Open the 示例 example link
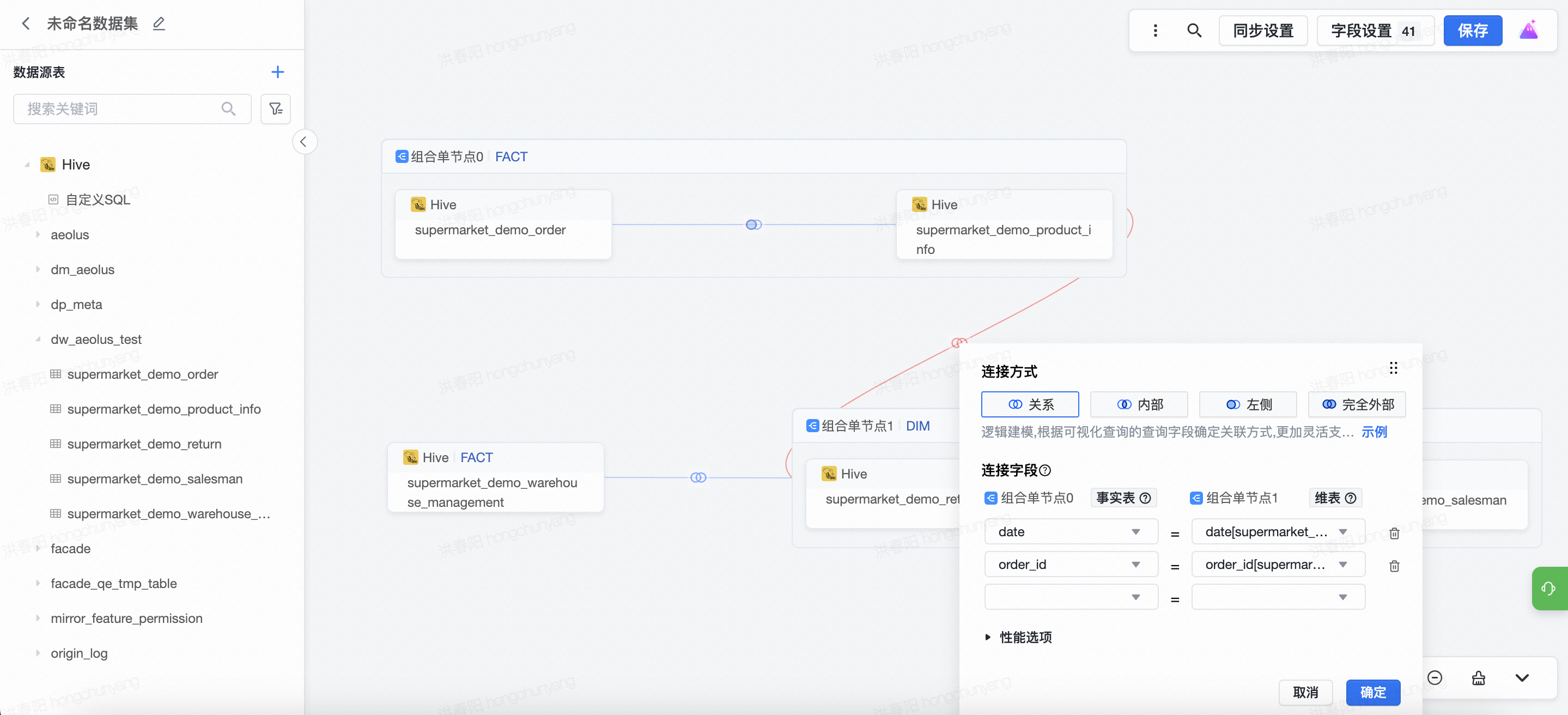 (x=1374, y=432)
